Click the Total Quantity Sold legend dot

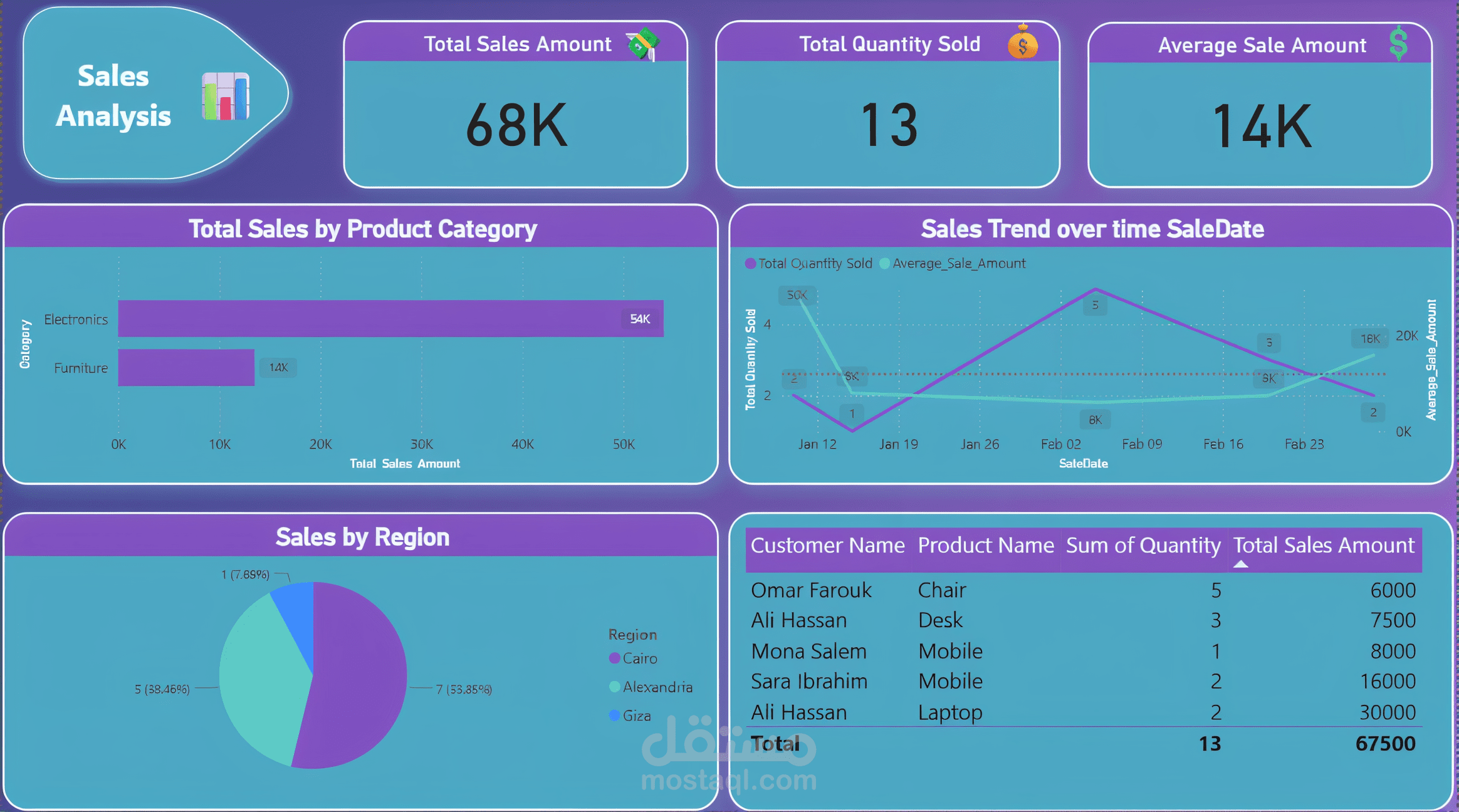pyautogui.click(x=750, y=263)
